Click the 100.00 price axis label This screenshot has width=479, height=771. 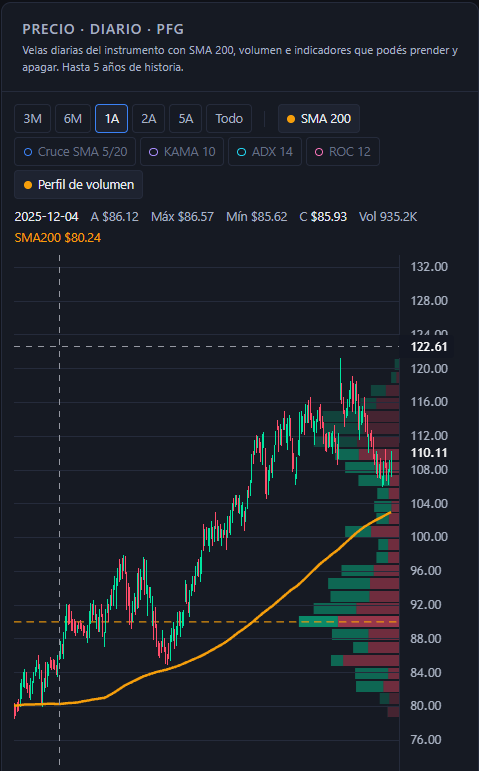(x=429, y=536)
